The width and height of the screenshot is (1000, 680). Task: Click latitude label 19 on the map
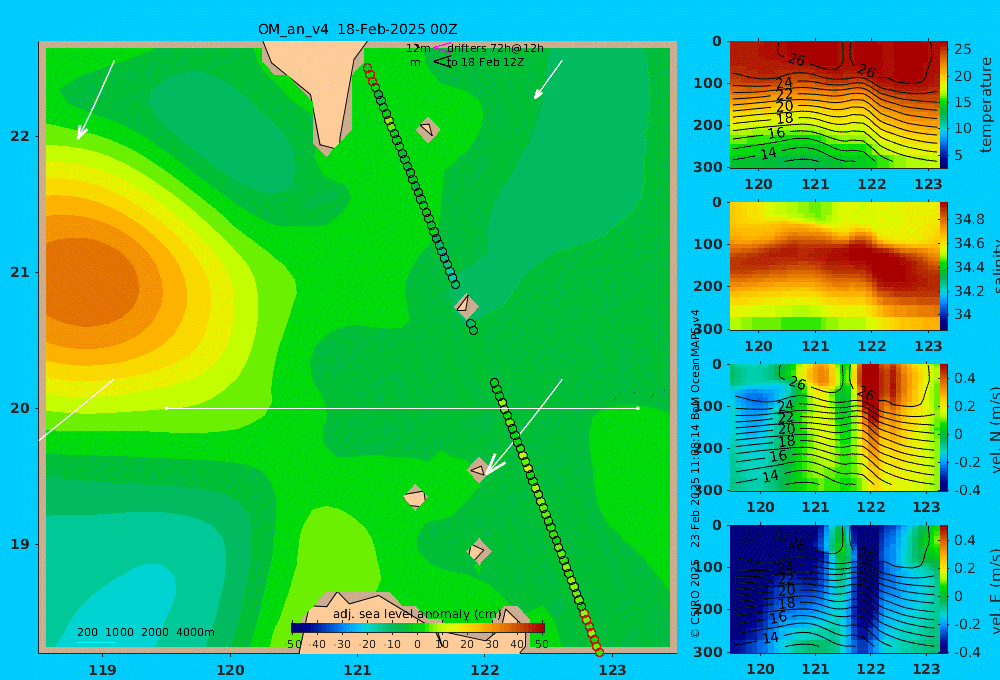tap(20, 544)
